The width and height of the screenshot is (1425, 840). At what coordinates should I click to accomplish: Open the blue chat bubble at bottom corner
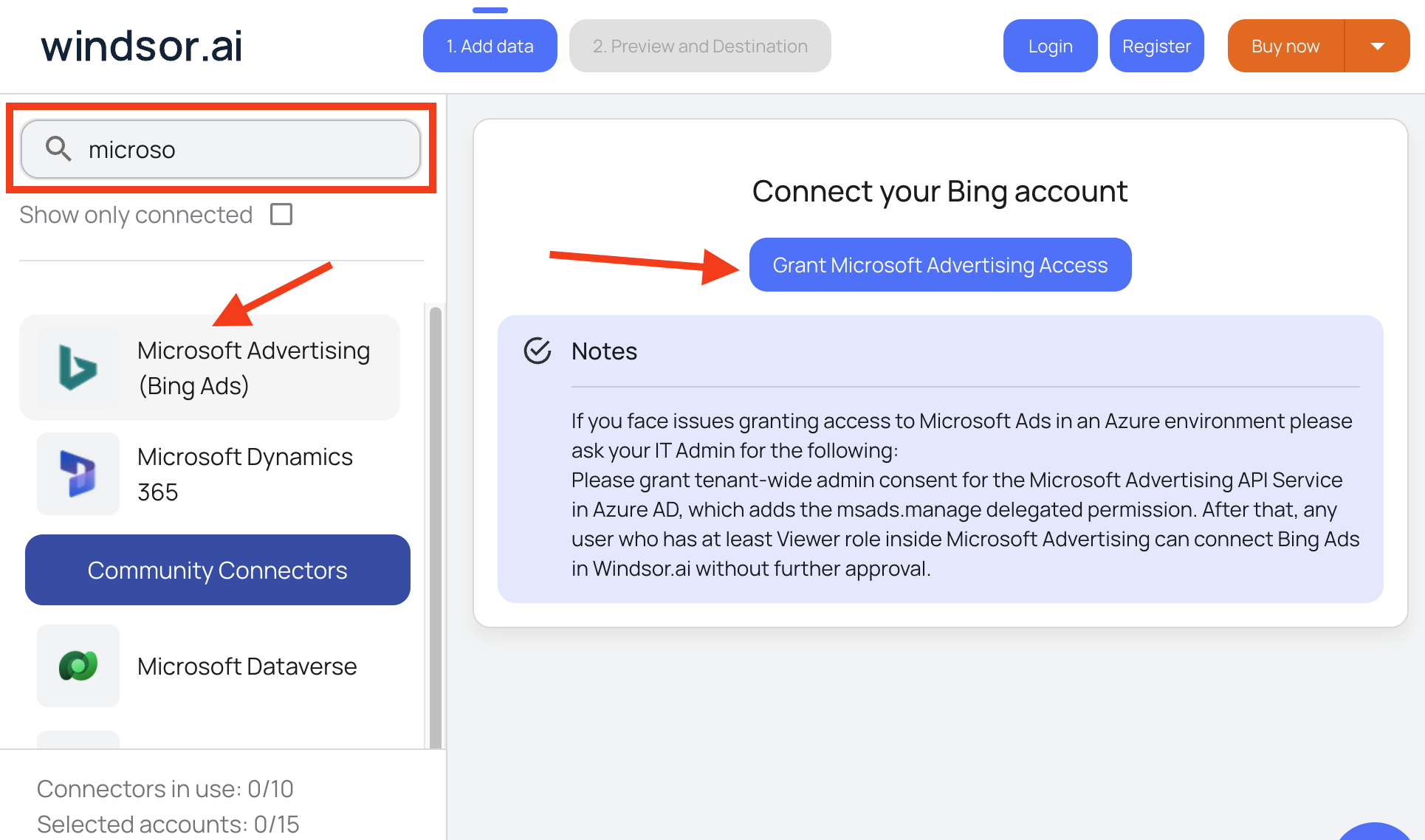click(1375, 831)
